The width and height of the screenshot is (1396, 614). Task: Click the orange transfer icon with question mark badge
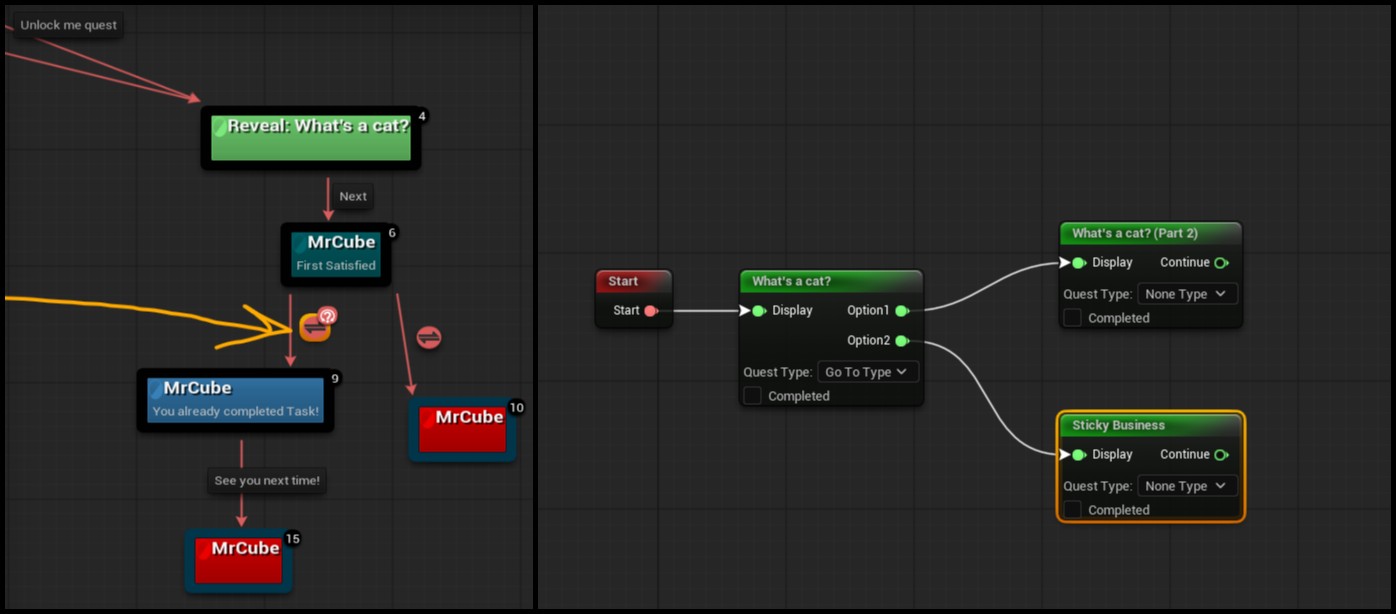315,326
